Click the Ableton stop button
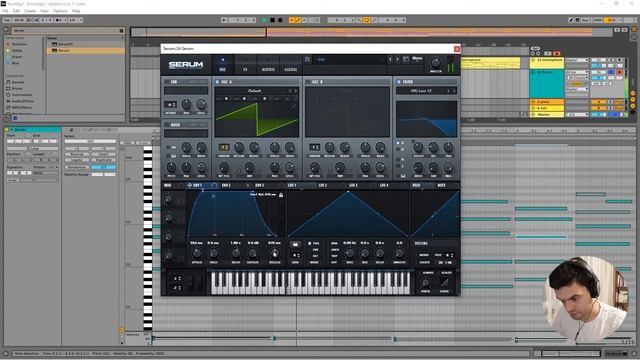640x360 pixels. (272, 20)
